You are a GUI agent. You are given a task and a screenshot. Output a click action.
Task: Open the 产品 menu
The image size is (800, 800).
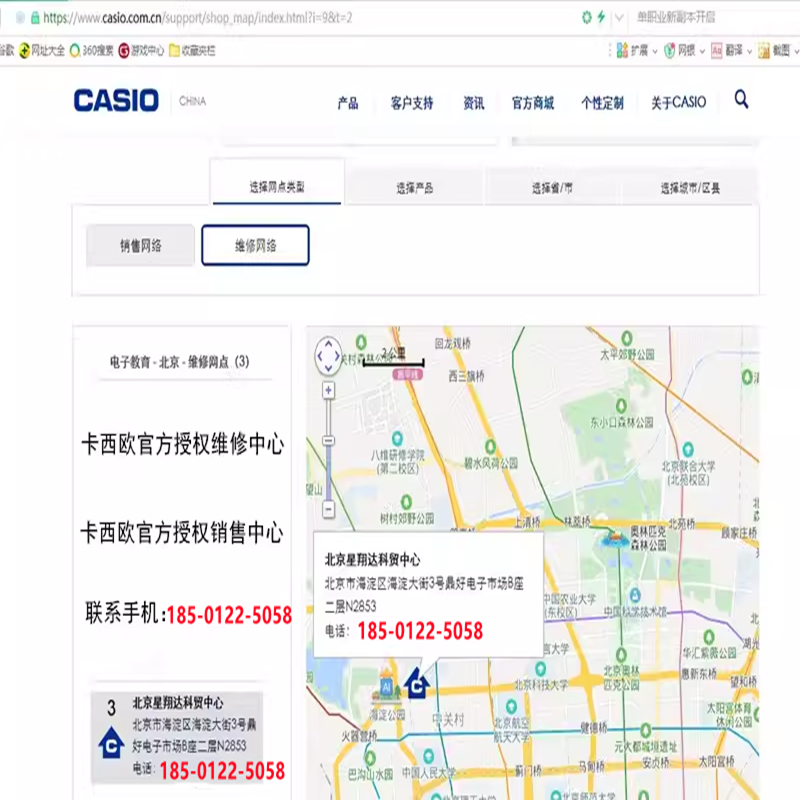tap(348, 103)
